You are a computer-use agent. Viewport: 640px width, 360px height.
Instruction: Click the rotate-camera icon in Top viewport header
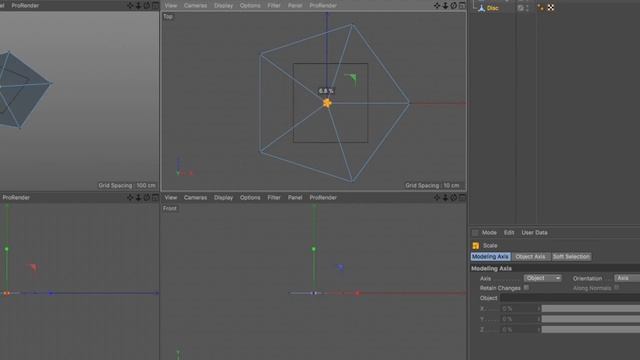coord(453,5)
